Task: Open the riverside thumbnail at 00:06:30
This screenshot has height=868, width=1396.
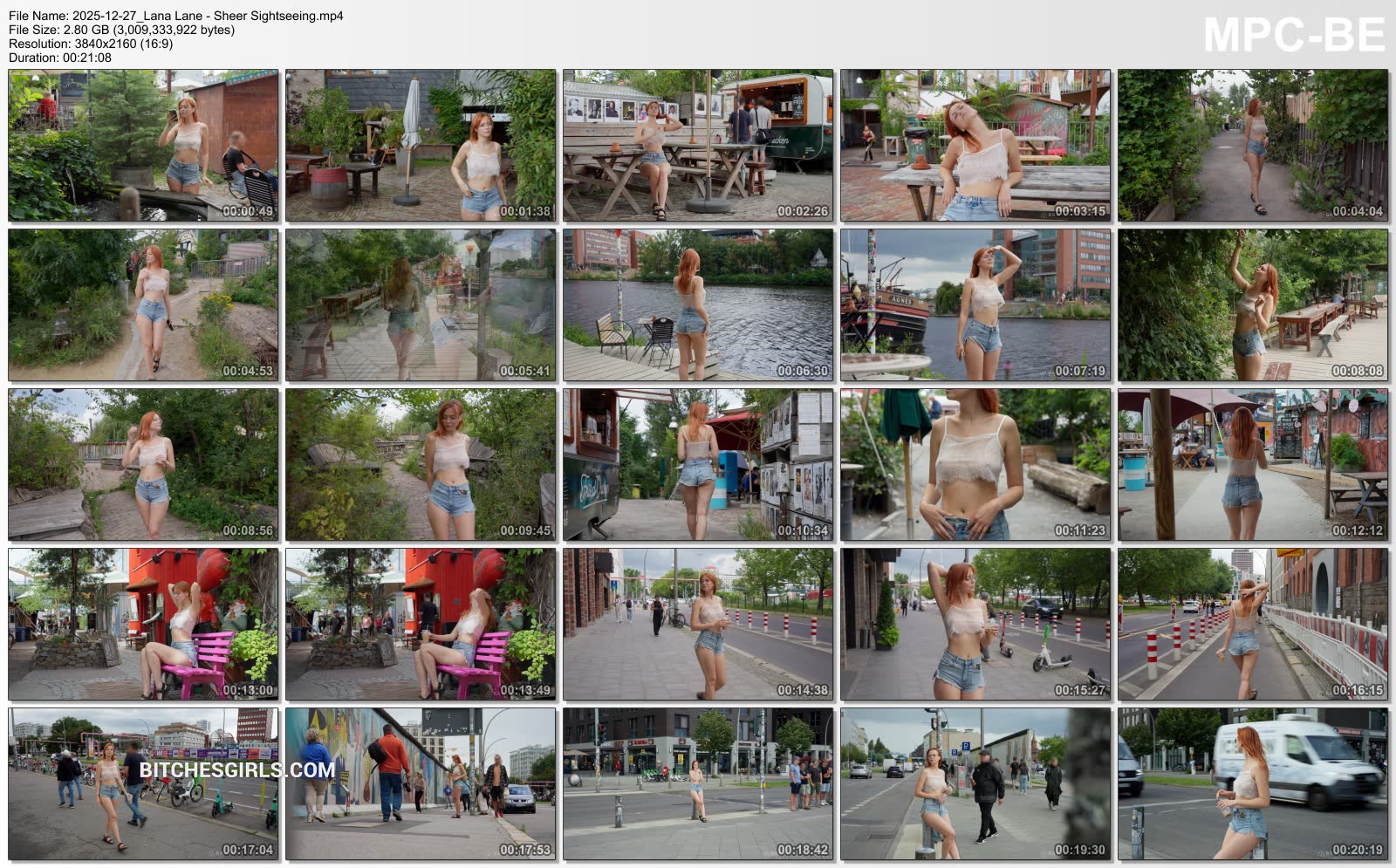Action: [698, 305]
